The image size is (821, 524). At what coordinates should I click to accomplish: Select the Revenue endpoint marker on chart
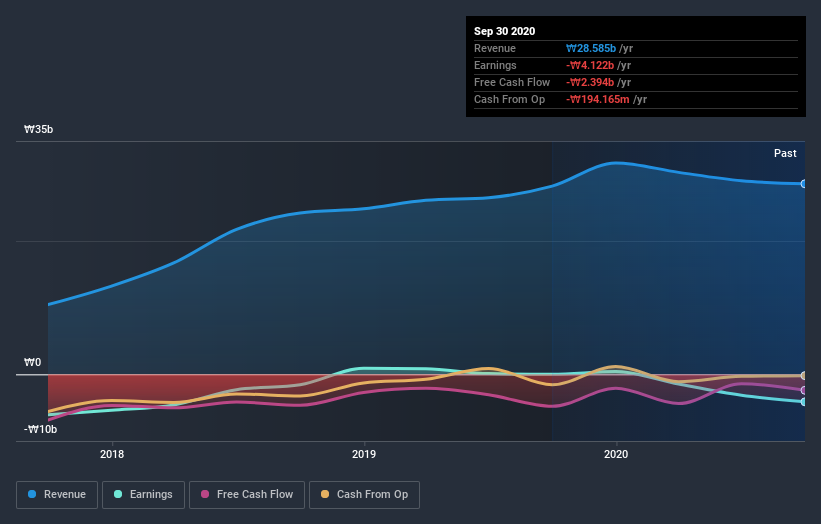point(803,184)
